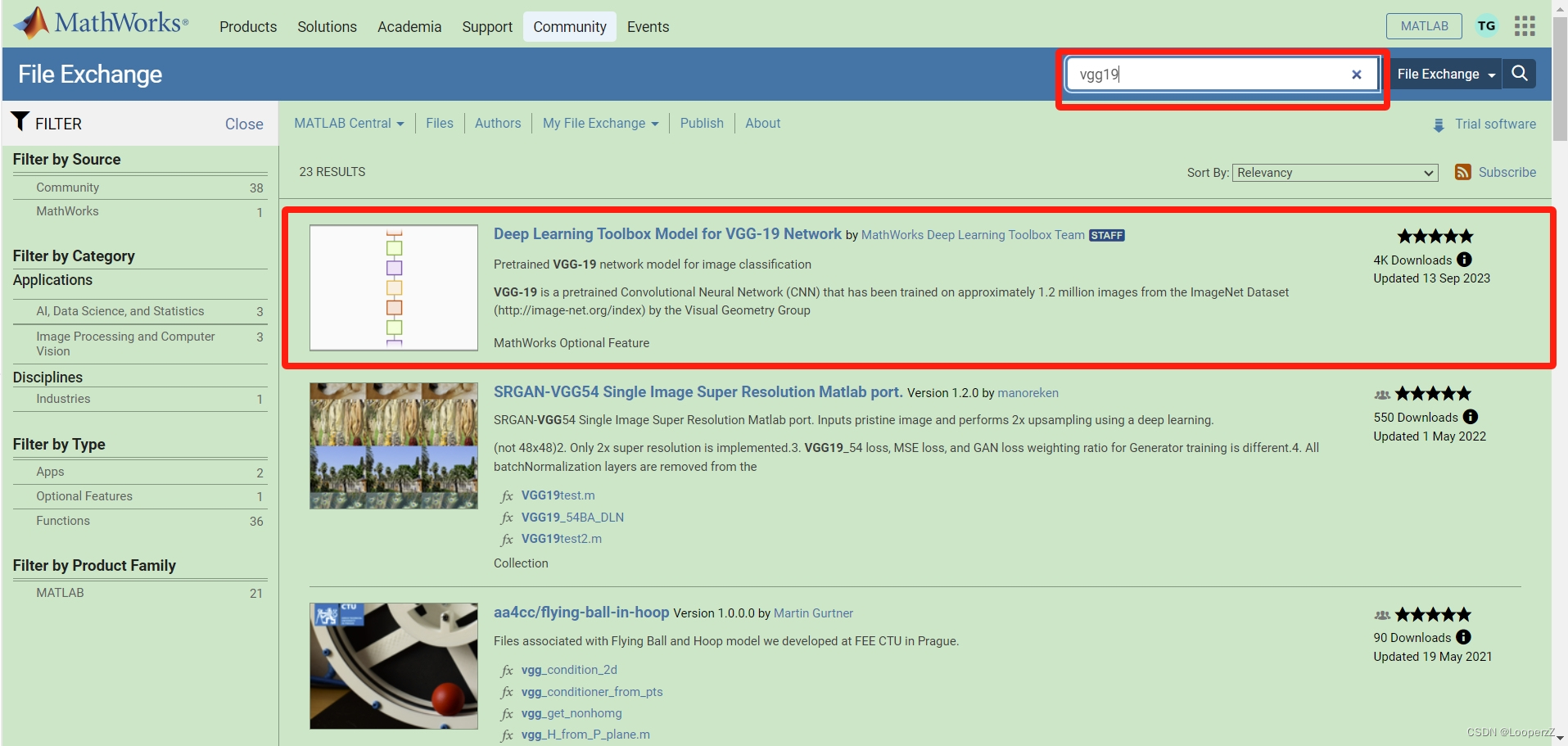Open Deep Learning Toolbox Model for VGG-19 Network
Screen dimensions: 1568x746
coord(667,234)
